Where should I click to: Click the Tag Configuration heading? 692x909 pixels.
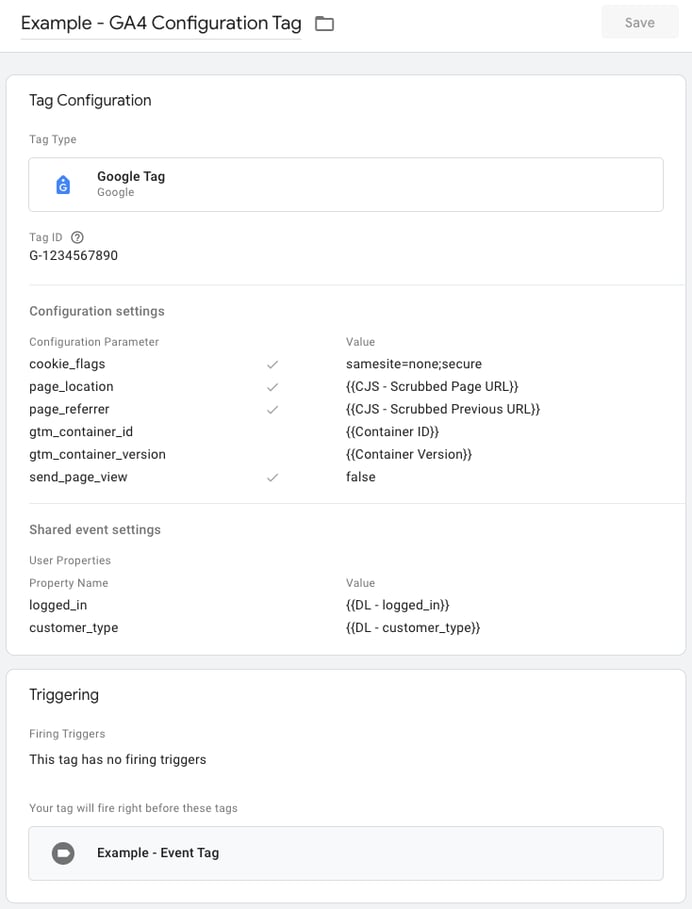(x=90, y=100)
